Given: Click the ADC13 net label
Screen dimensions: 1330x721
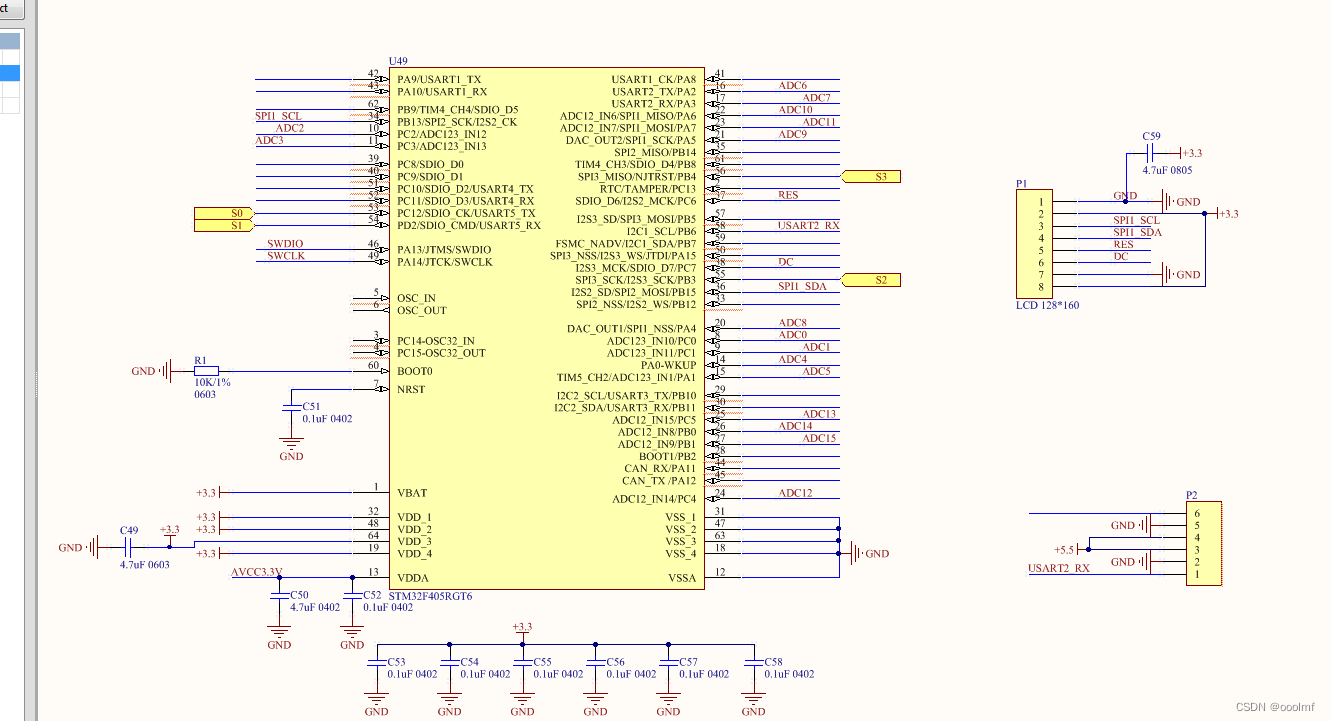Looking at the screenshot, I should tap(820, 414).
